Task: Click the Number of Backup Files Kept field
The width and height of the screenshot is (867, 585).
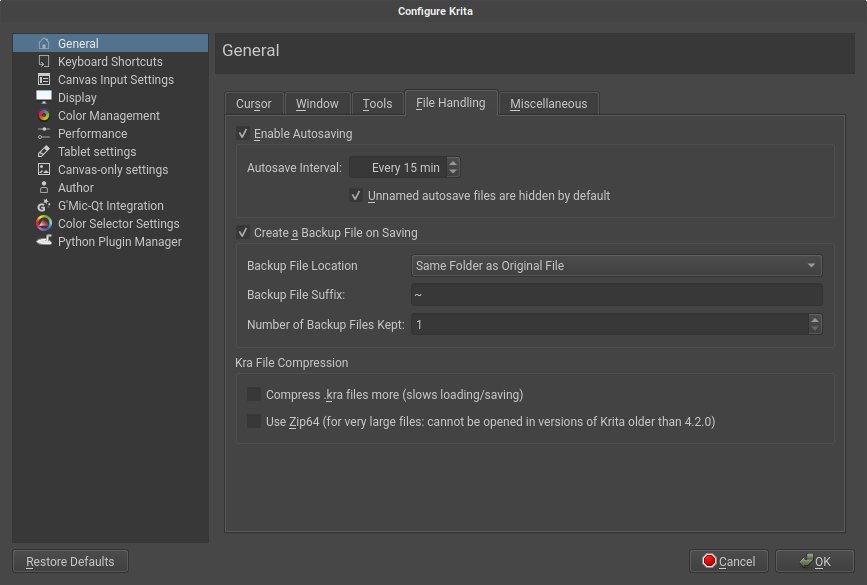Action: [610, 324]
